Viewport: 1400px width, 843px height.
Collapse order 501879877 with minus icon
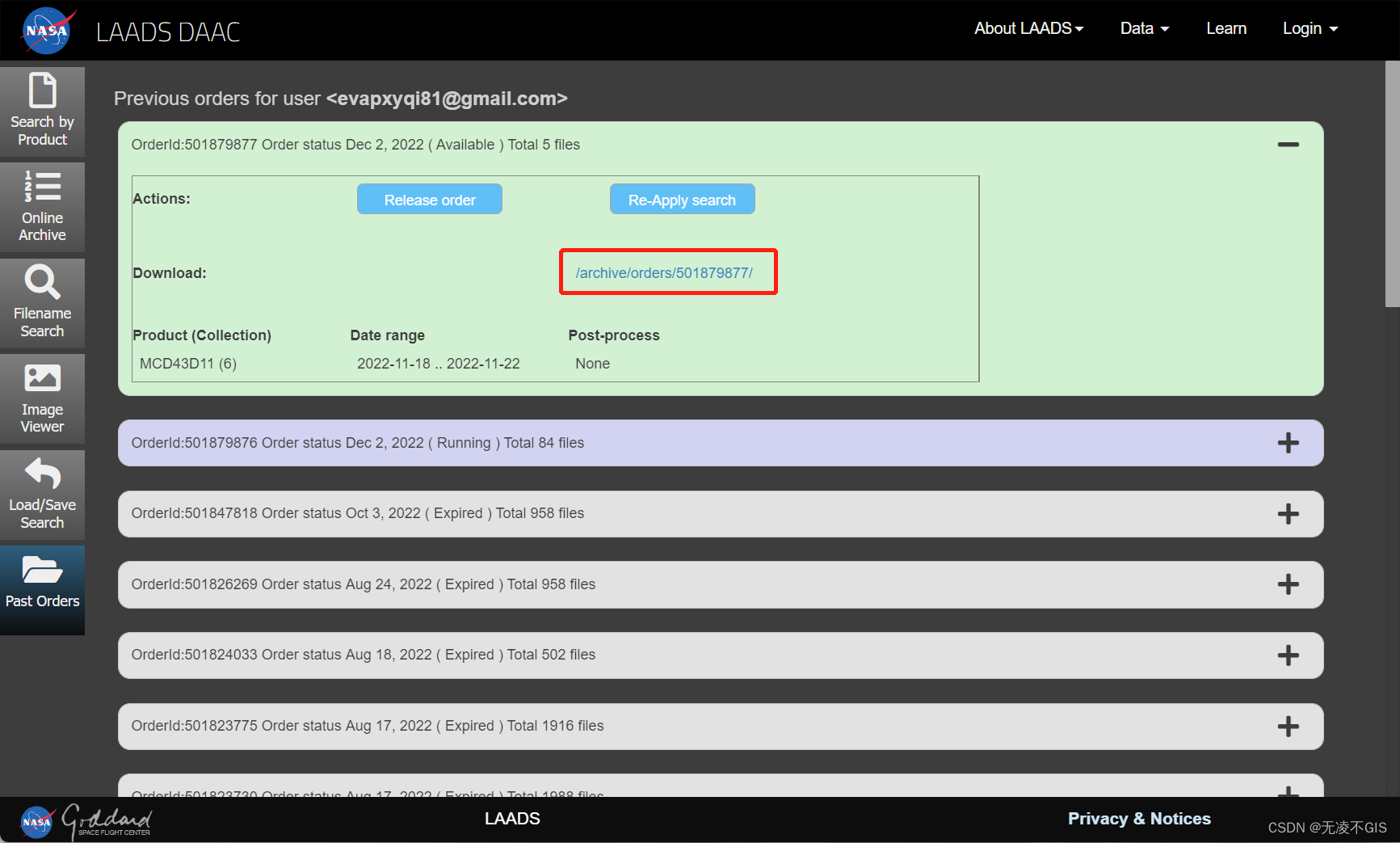point(1288,145)
